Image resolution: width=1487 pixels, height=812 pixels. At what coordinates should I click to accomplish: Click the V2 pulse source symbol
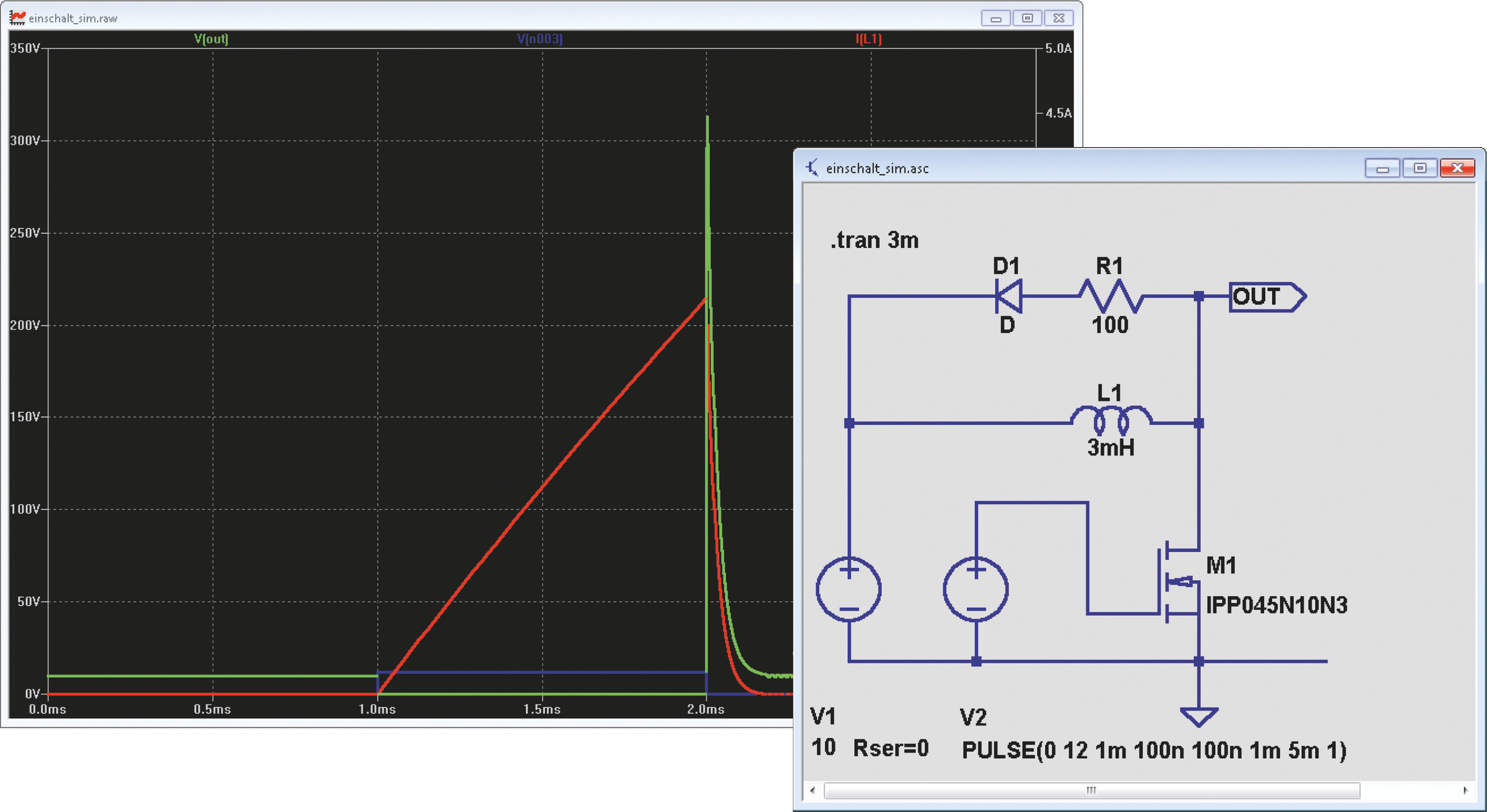click(975, 589)
